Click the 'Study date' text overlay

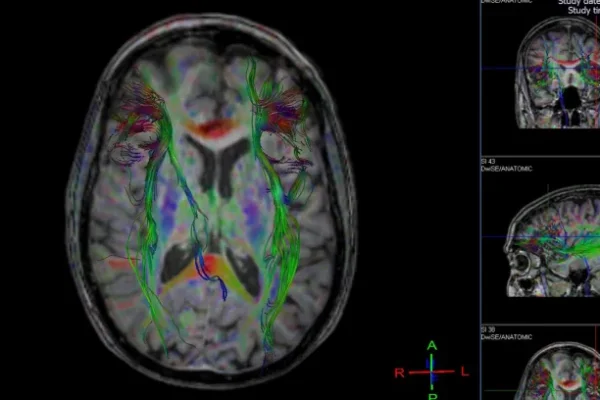tap(577, 3)
